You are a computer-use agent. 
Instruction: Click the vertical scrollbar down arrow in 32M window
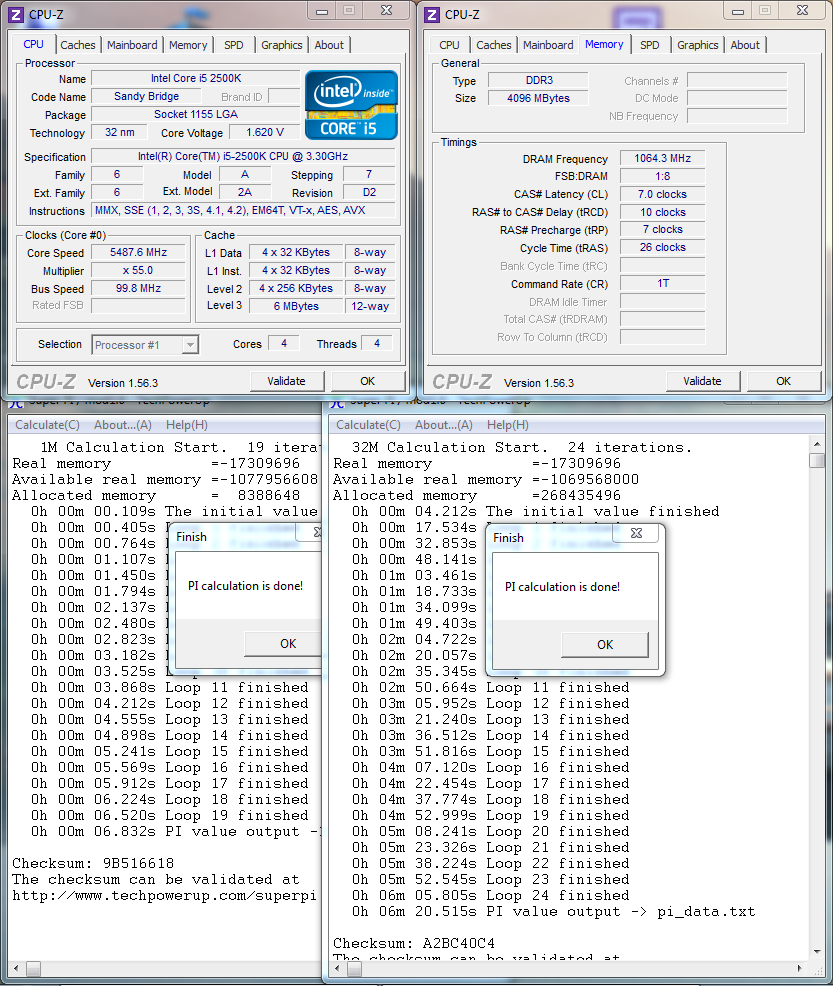817,951
